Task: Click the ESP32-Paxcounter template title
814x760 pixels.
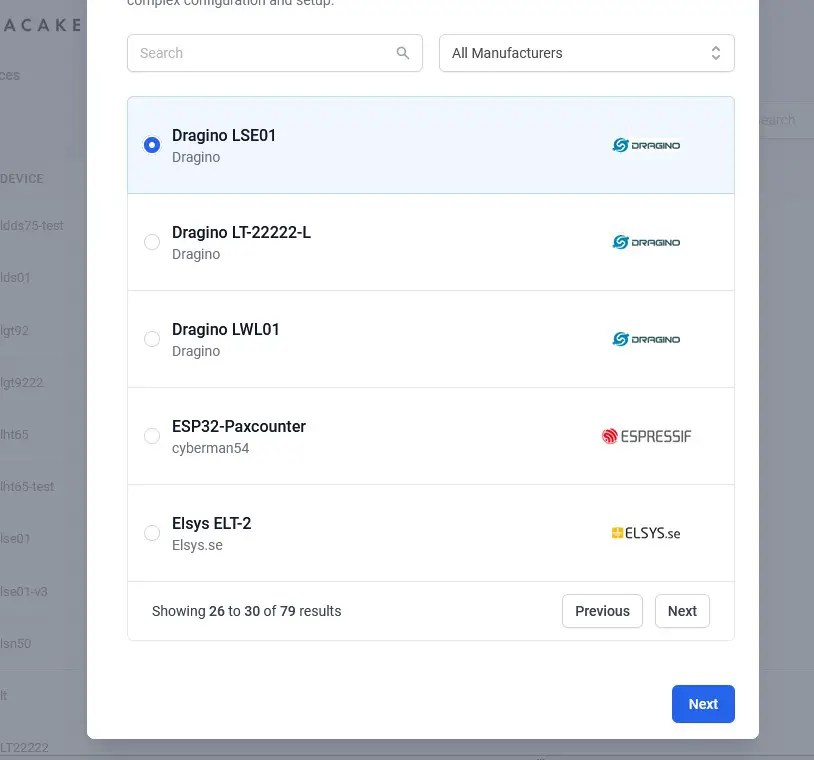Action: coord(238,426)
